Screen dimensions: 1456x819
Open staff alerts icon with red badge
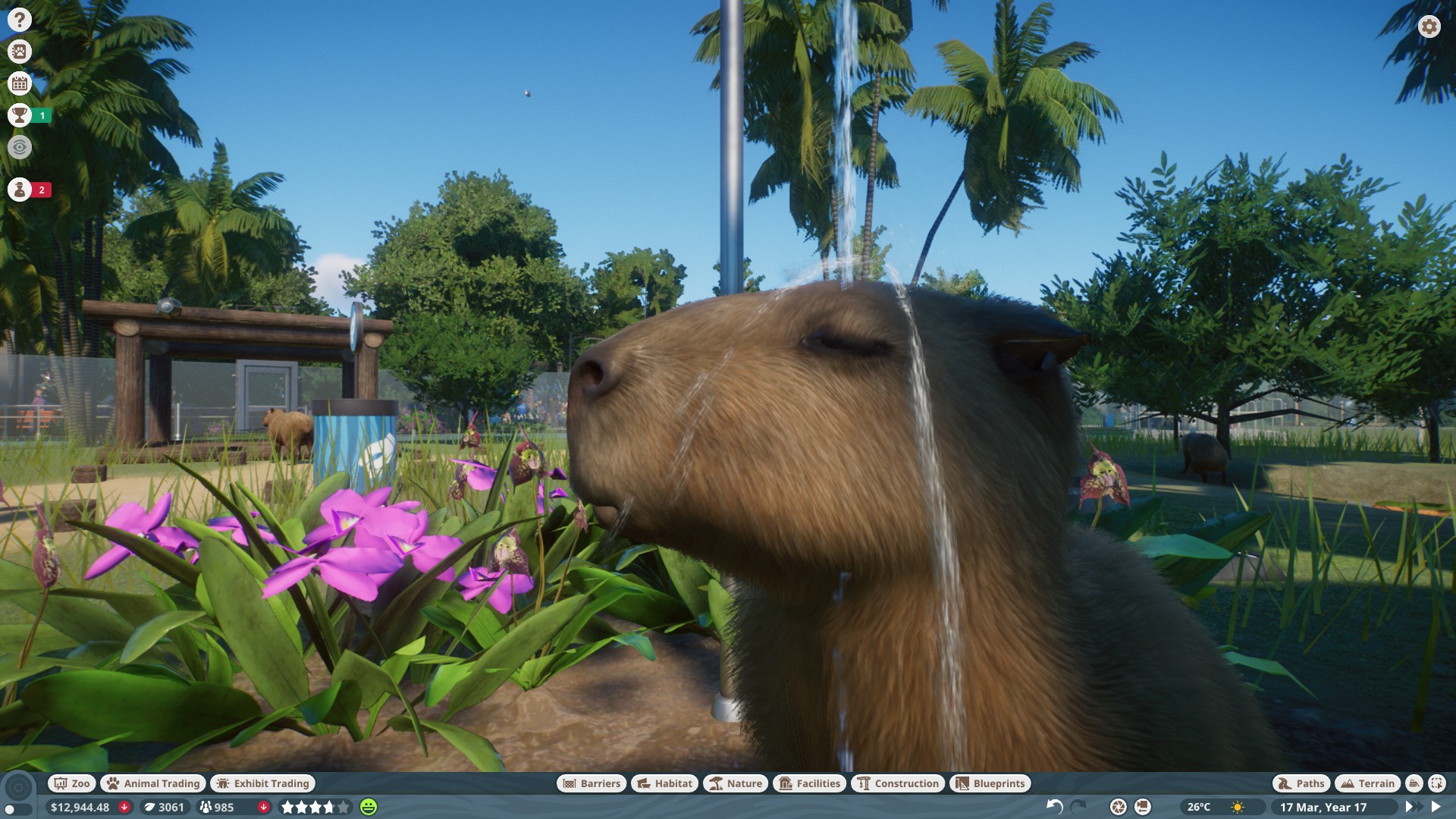(x=20, y=190)
